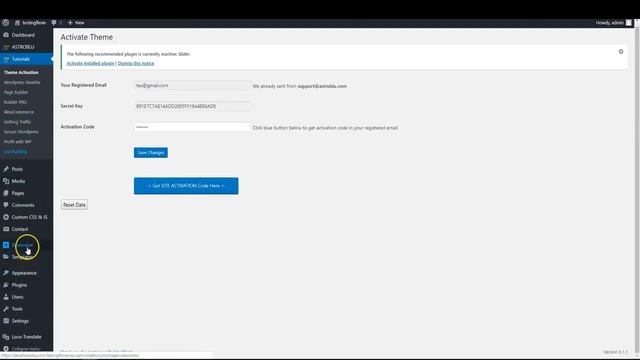This screenshot has width=640, height=360.
Task: Open the List Building submenu item
Action: 16,151
